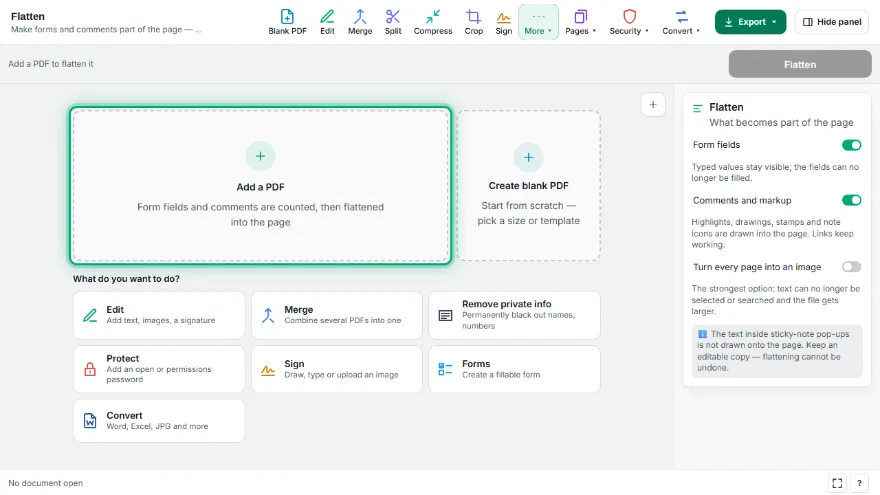Open the Sign card draw or upload
This screenshot has width=880, height=495.
(337, 369)
